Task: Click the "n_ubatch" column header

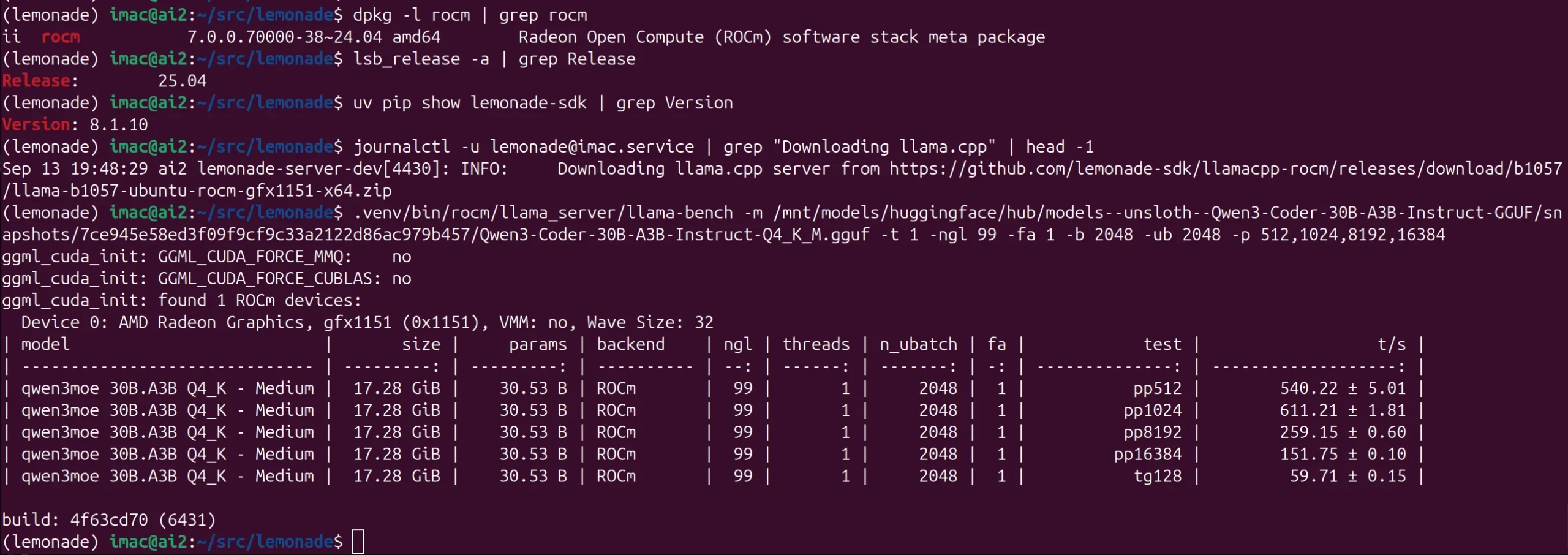Action: 918,344
